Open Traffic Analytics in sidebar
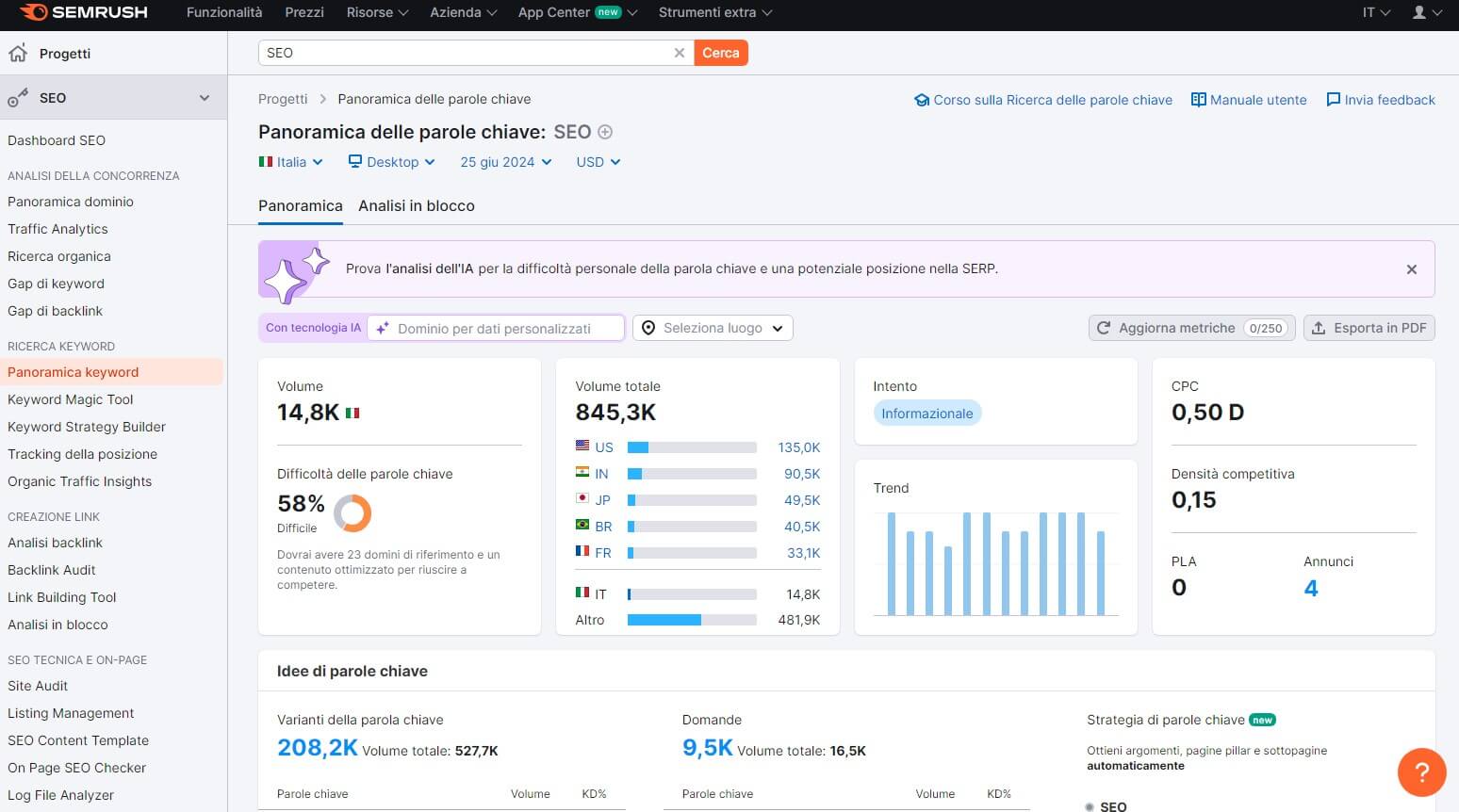 click(57, 229)
